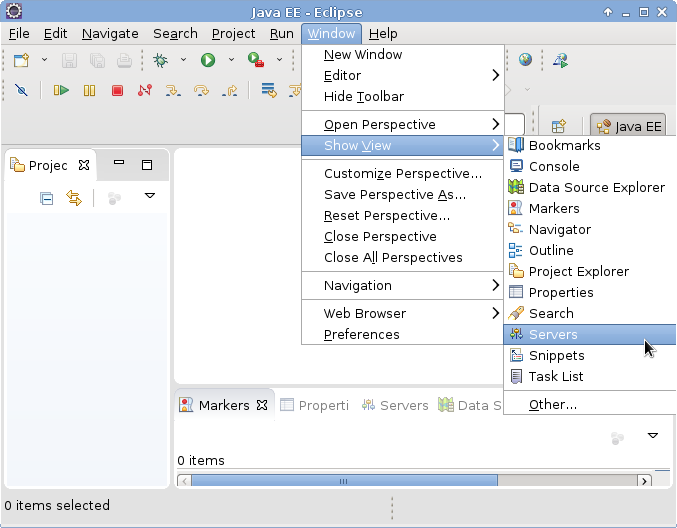Open Markers view menu triangle
This screenshot has height=528, width=677.
coord(653,436)
